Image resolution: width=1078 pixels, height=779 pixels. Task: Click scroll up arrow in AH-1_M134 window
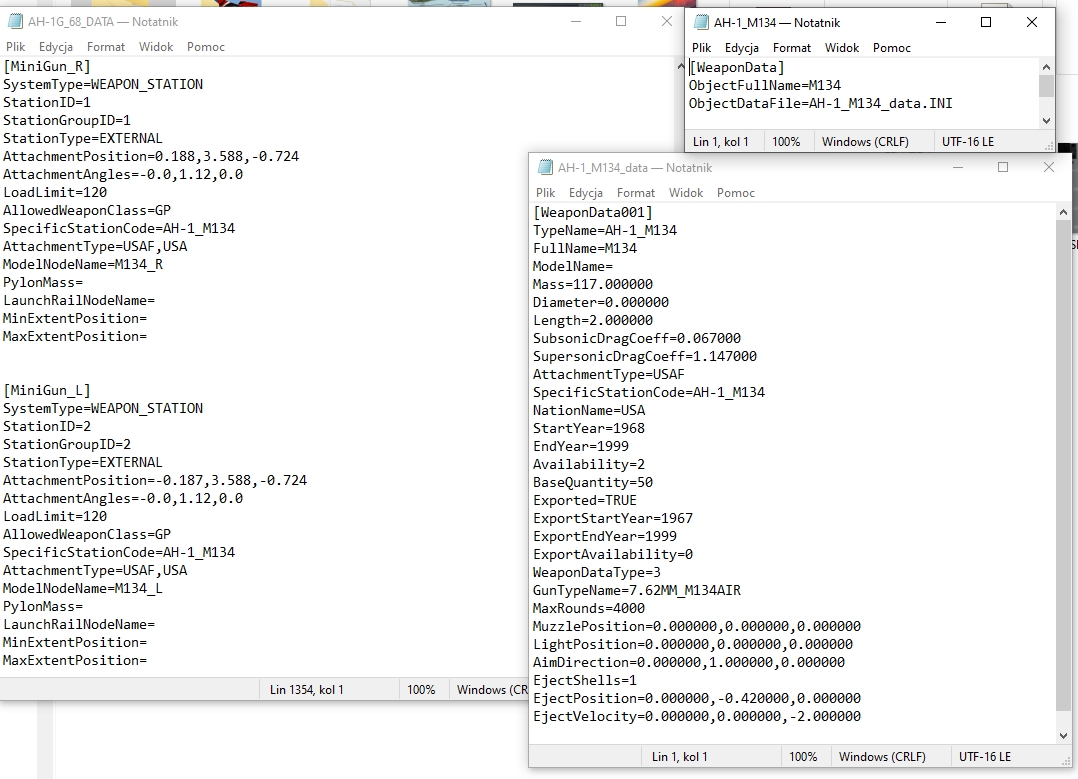pos(1046,67)
